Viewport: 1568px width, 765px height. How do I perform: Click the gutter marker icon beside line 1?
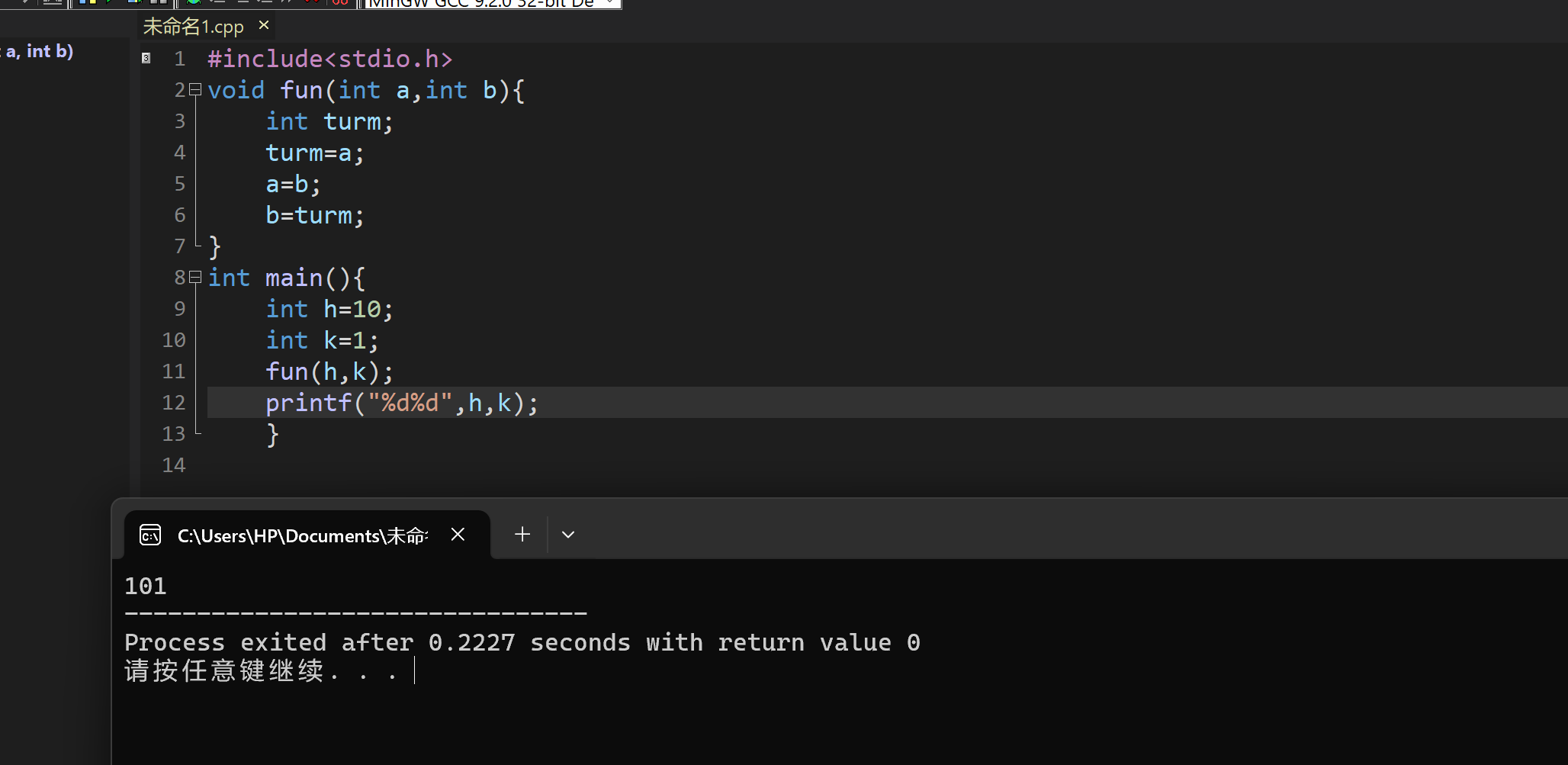pos(146,58)
